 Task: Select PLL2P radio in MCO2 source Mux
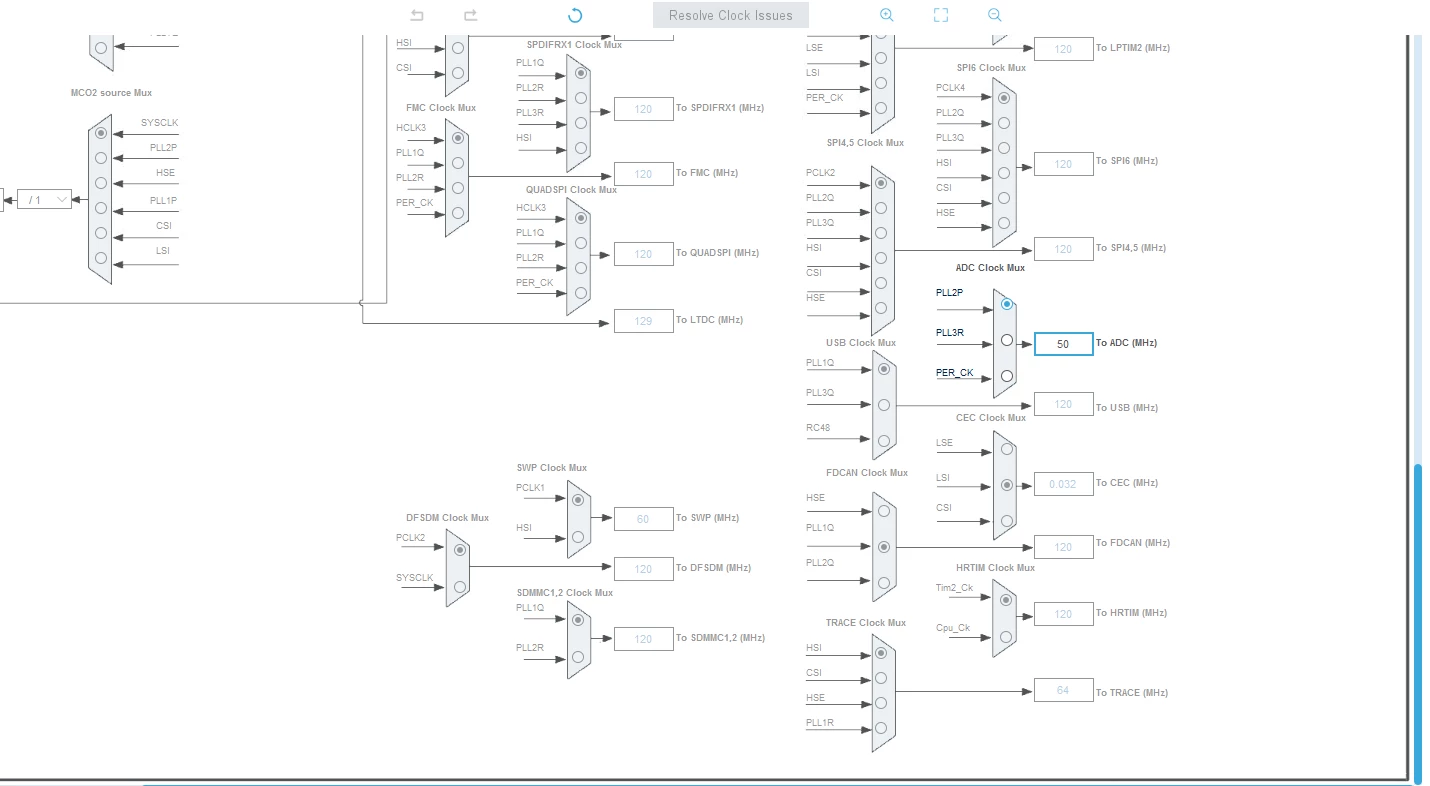click(x=101, y=158)
